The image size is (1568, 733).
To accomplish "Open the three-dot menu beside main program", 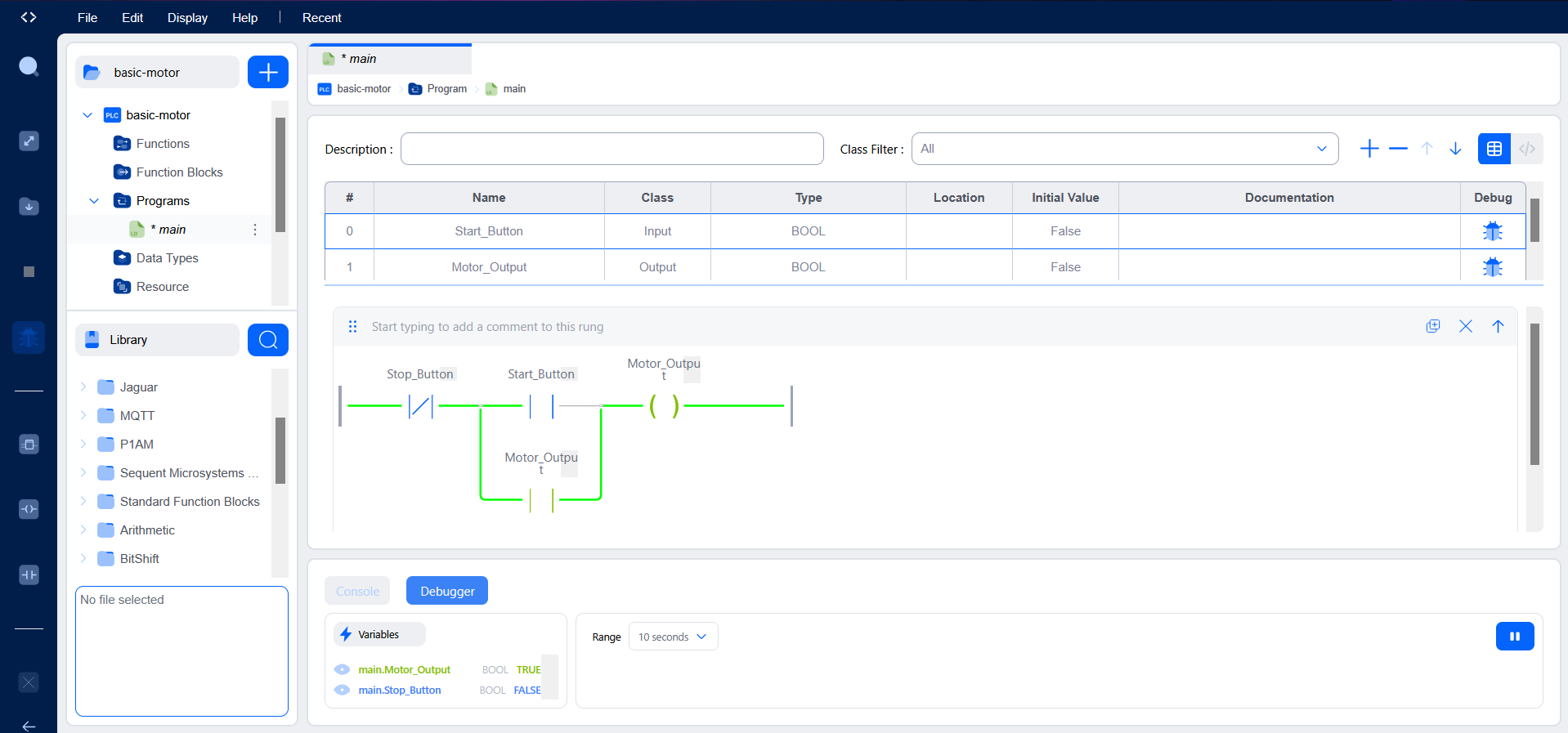I will [255, 230].
